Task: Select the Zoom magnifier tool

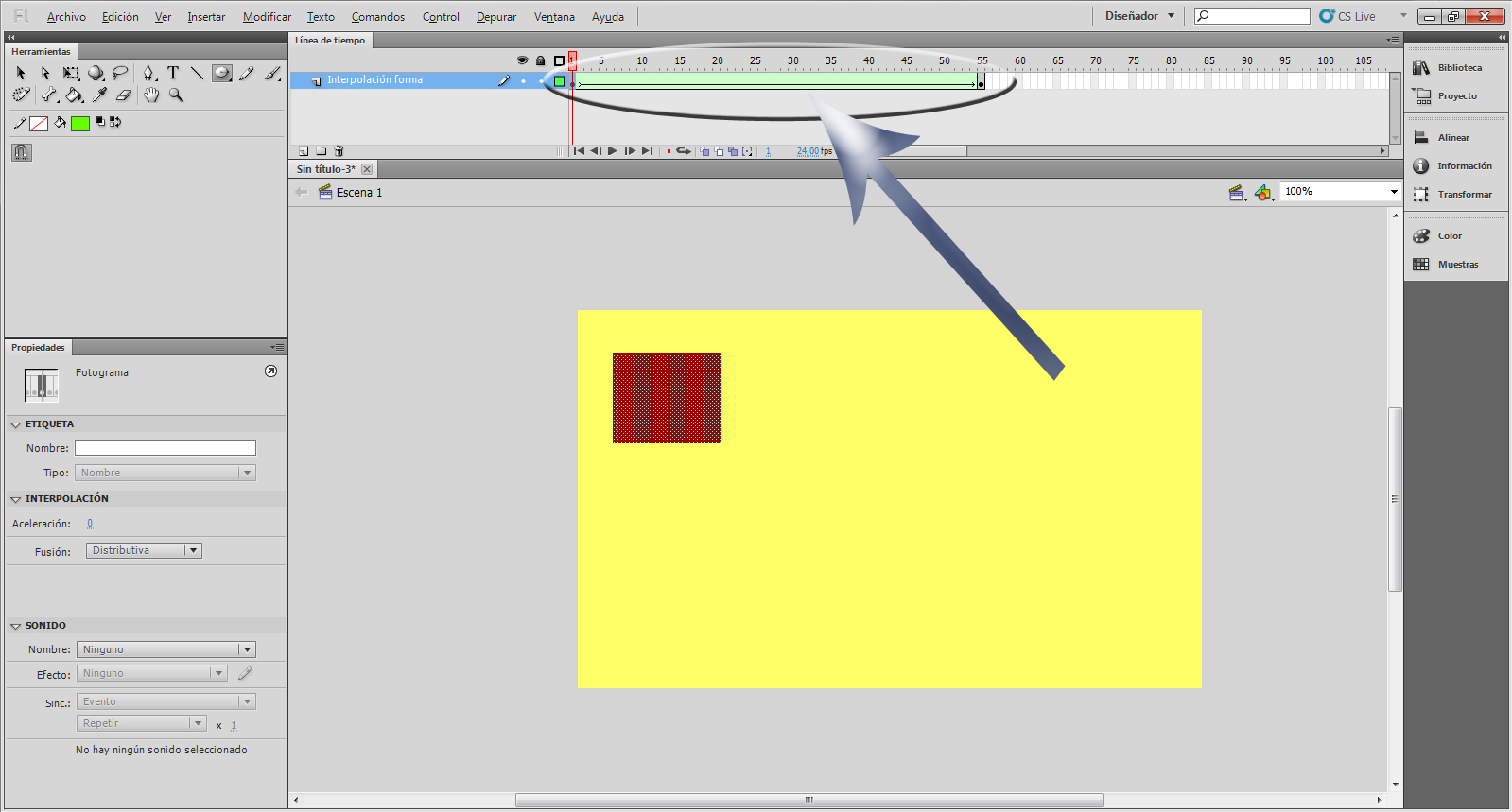Action: (176, 95)
